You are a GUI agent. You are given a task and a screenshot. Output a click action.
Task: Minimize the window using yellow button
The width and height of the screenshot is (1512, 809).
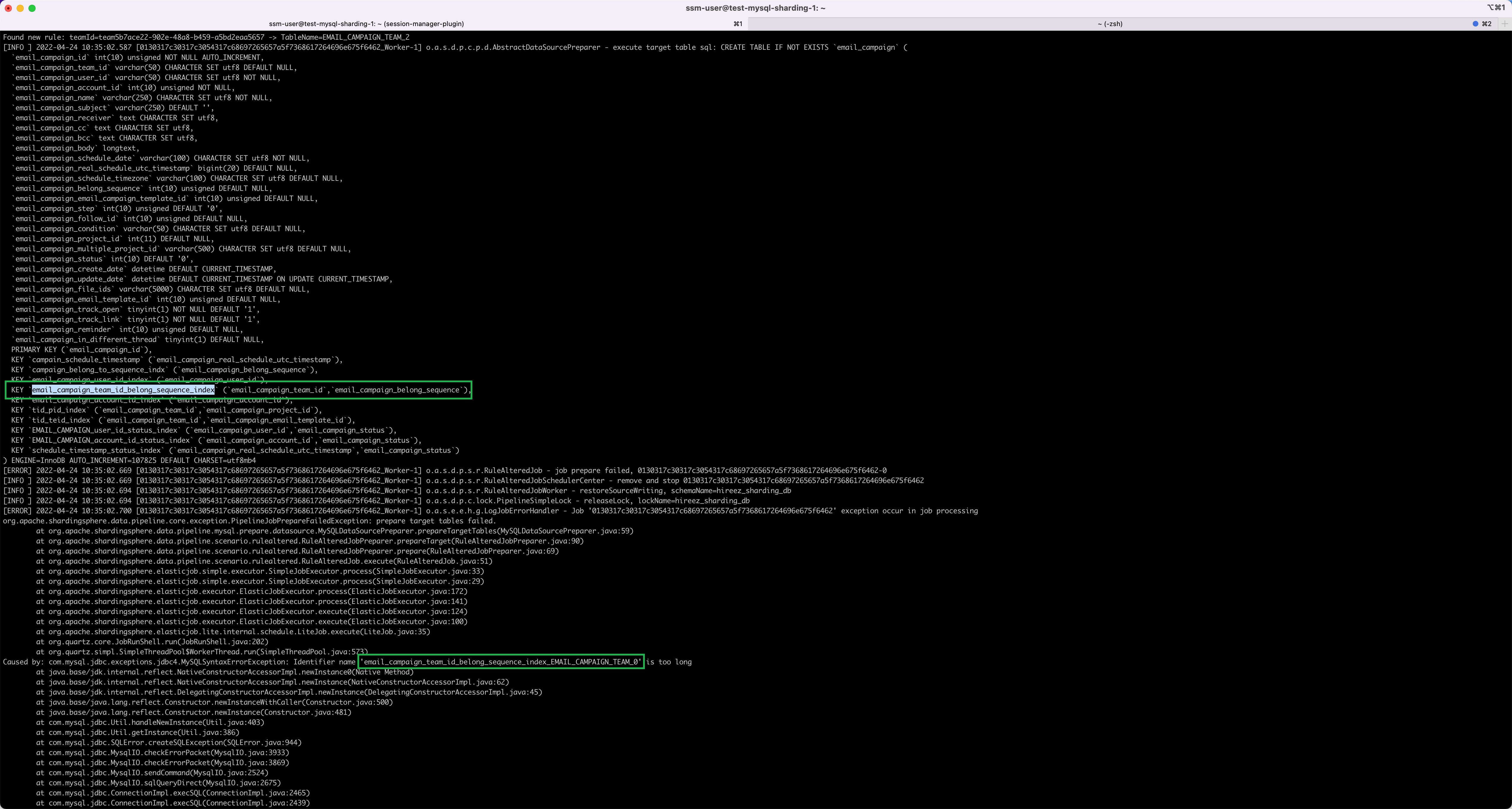20,8
